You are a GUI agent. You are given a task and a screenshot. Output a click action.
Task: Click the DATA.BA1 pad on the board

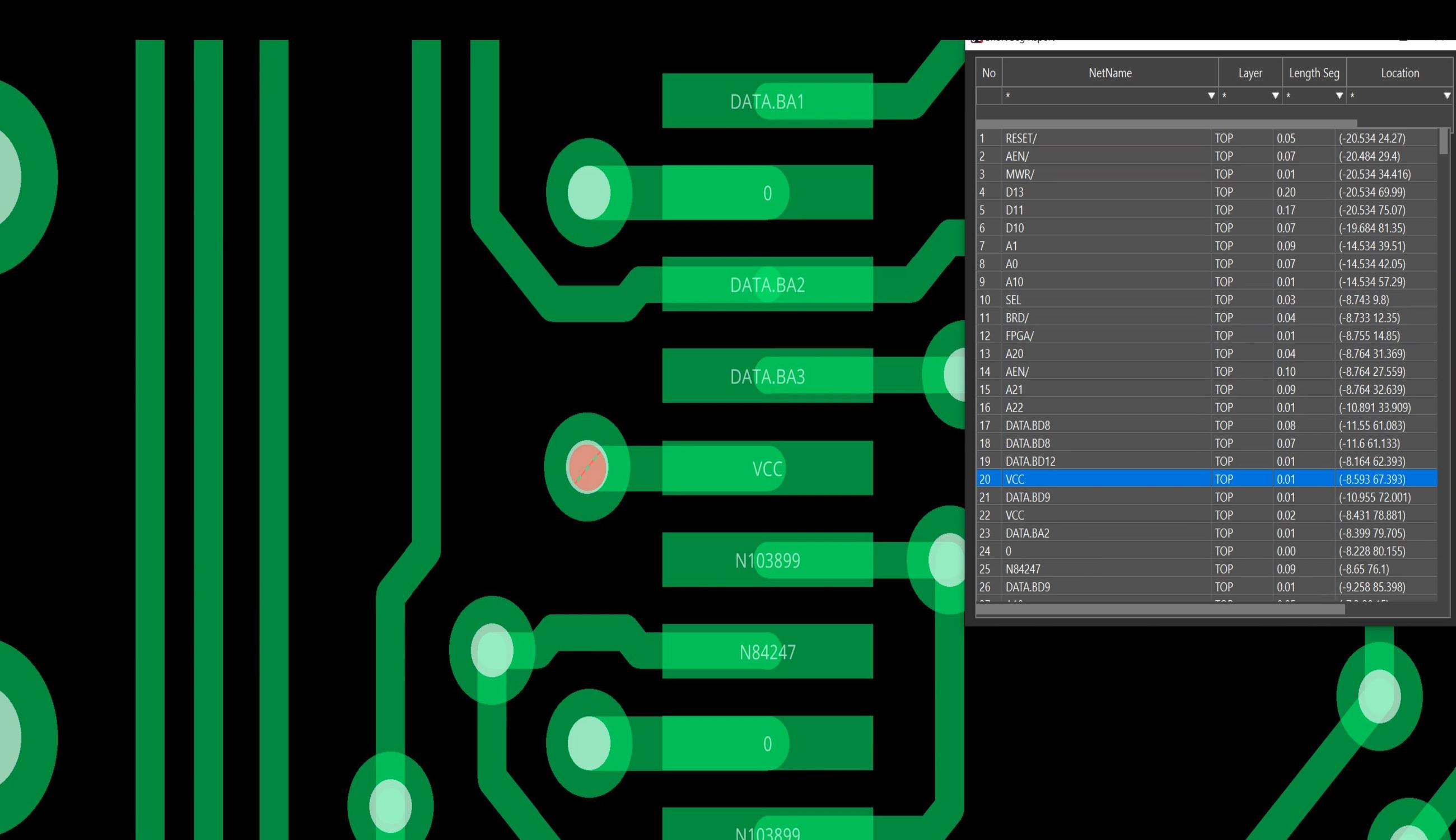[x=767, y=101]
